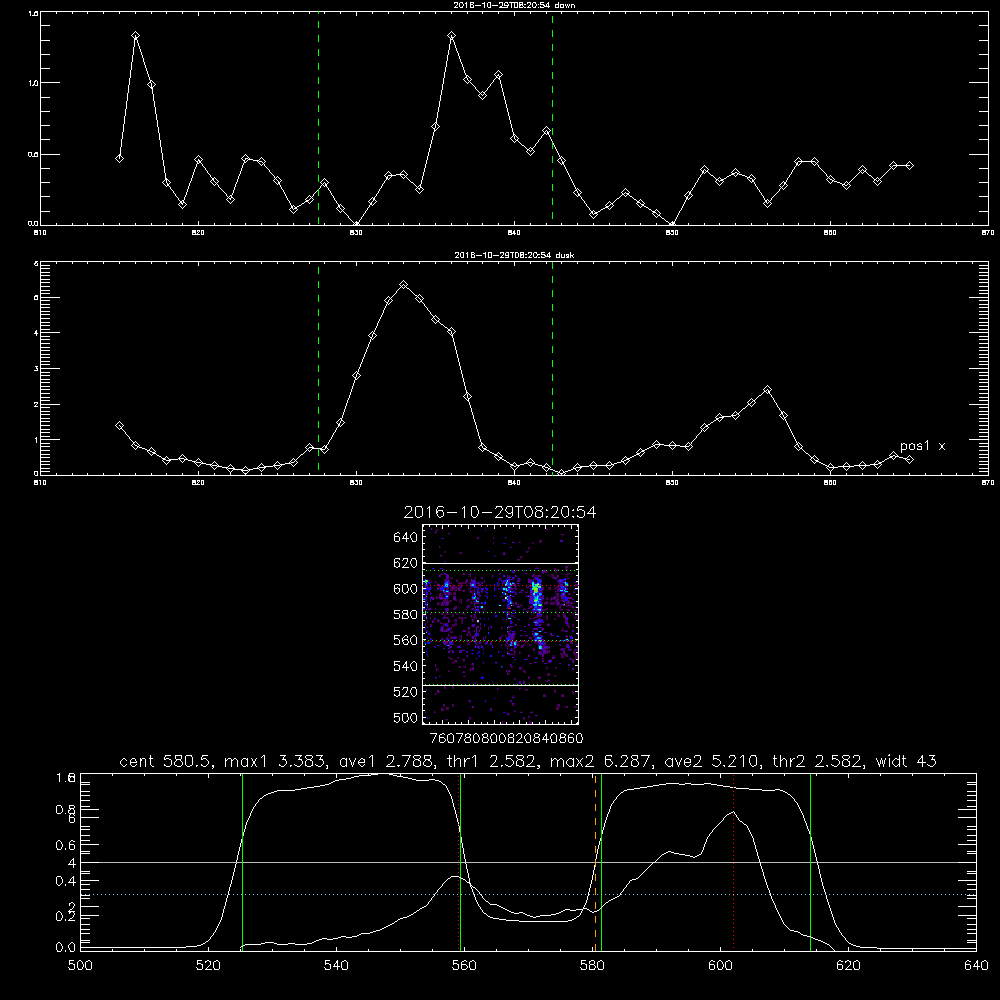The image size is (1000, 1000).
Task: Click the 'max2 6.287' value
Action: tap(599, 761)
